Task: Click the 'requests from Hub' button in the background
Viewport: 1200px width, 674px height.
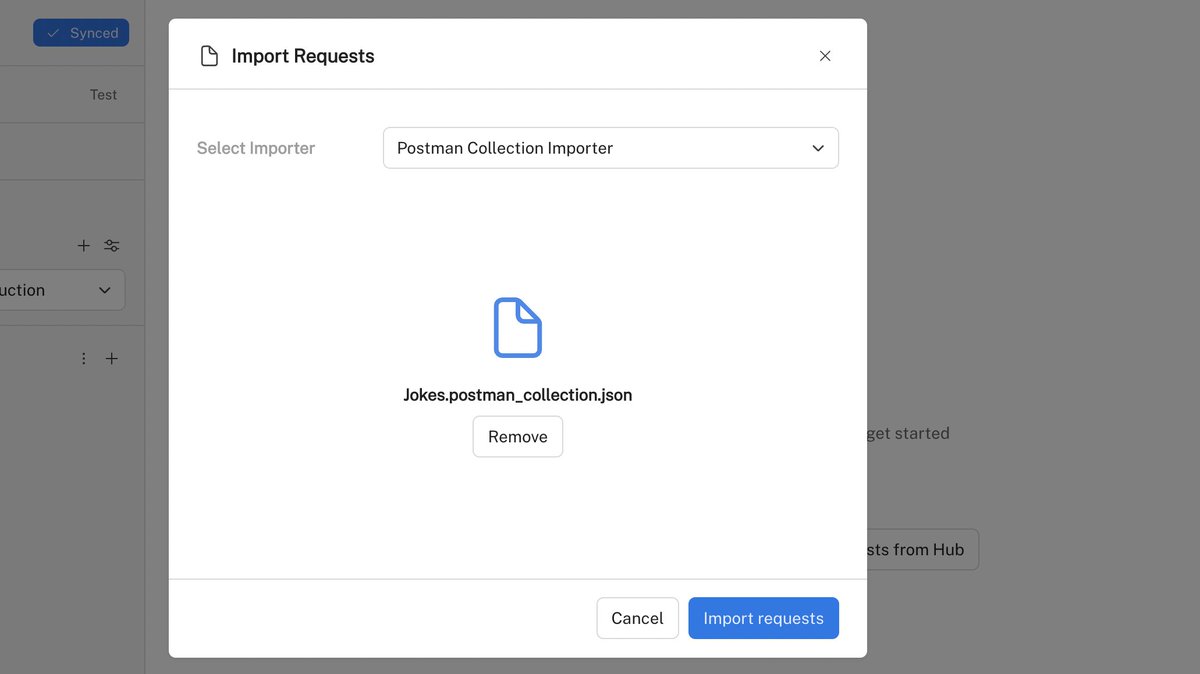Action: [x=921, y=549]
